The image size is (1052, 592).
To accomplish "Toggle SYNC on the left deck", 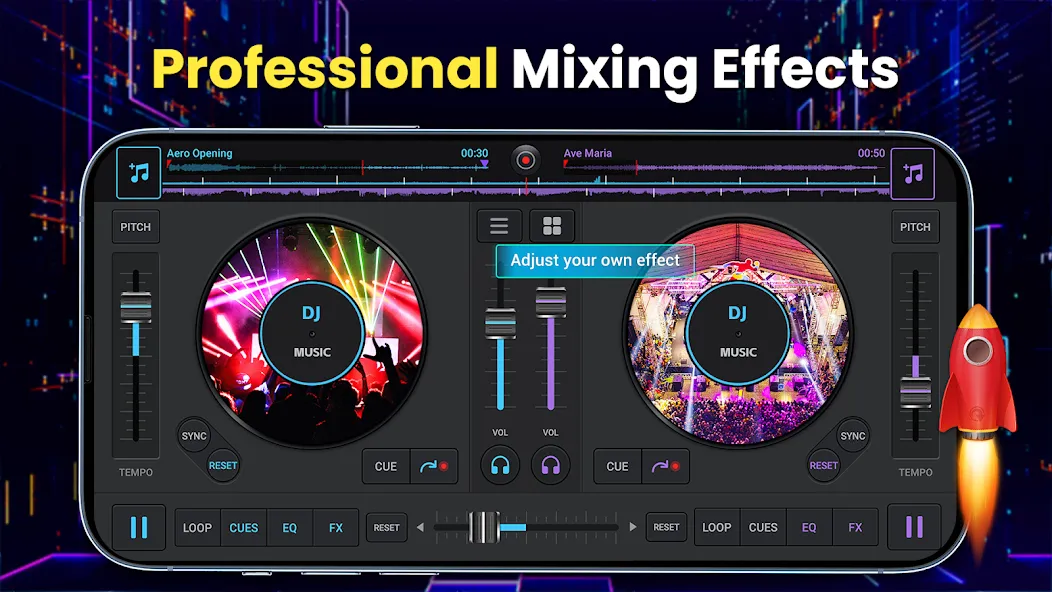I will [194, 436].
